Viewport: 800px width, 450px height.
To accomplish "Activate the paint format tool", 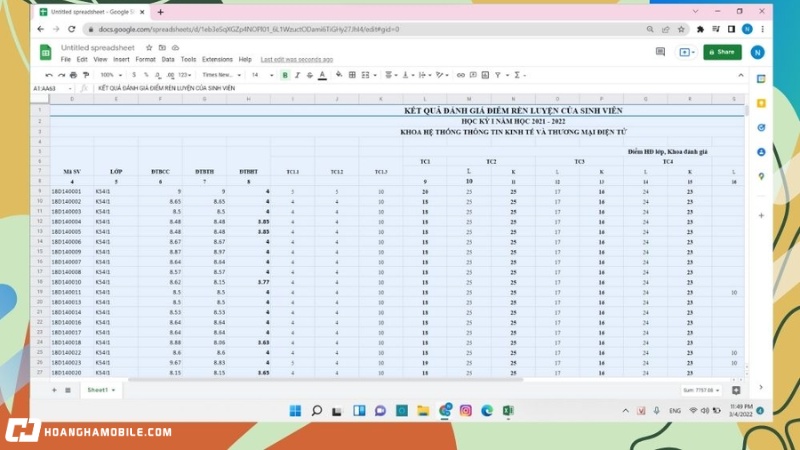I will 86,75.
